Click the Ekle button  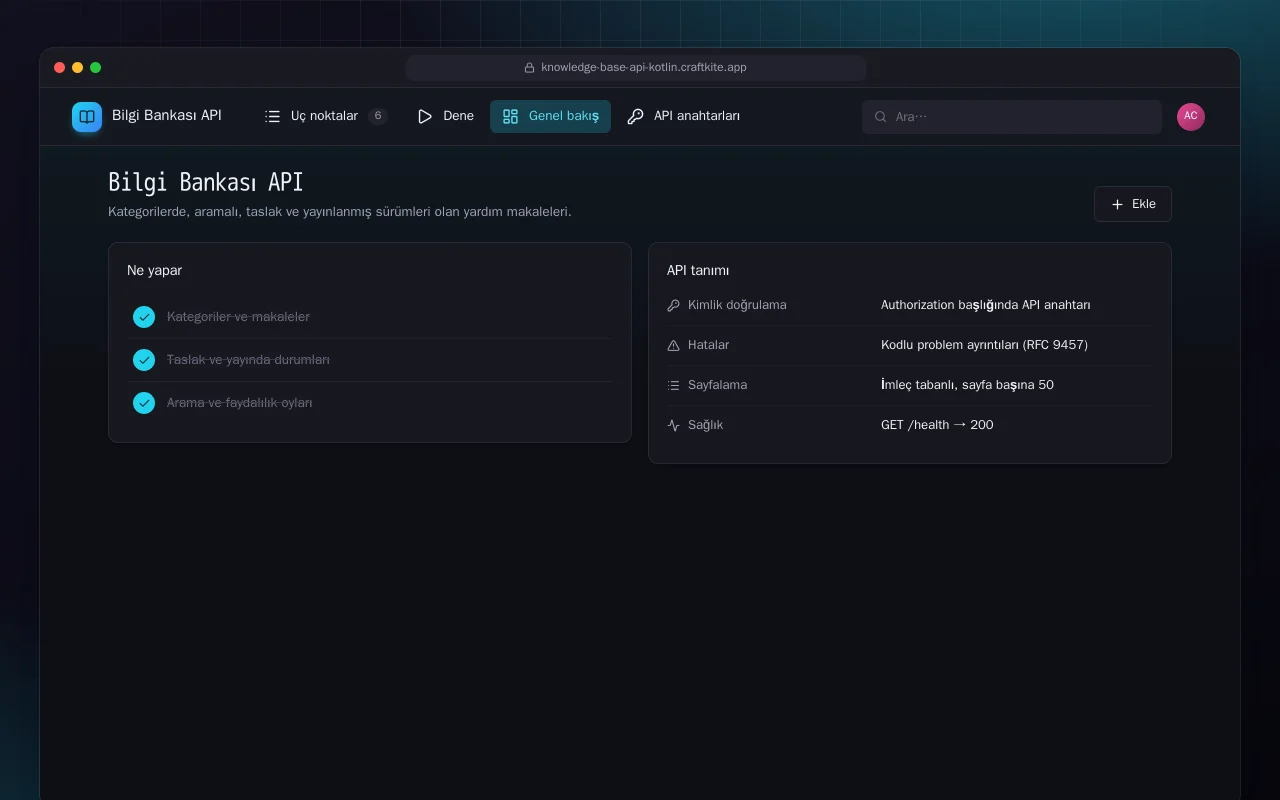point(1133,204)
